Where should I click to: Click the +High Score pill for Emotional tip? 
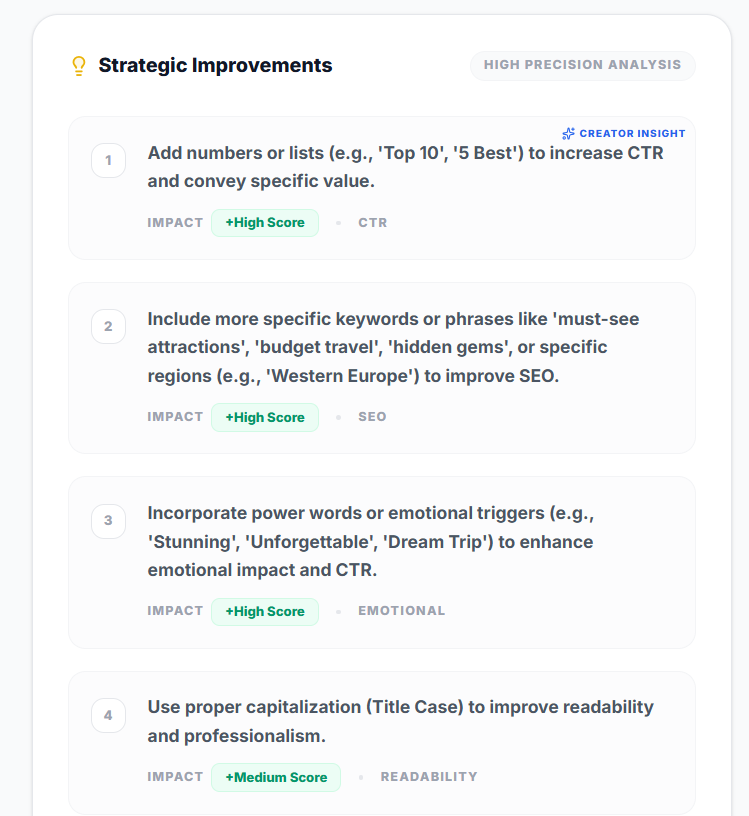coord(265,611)
